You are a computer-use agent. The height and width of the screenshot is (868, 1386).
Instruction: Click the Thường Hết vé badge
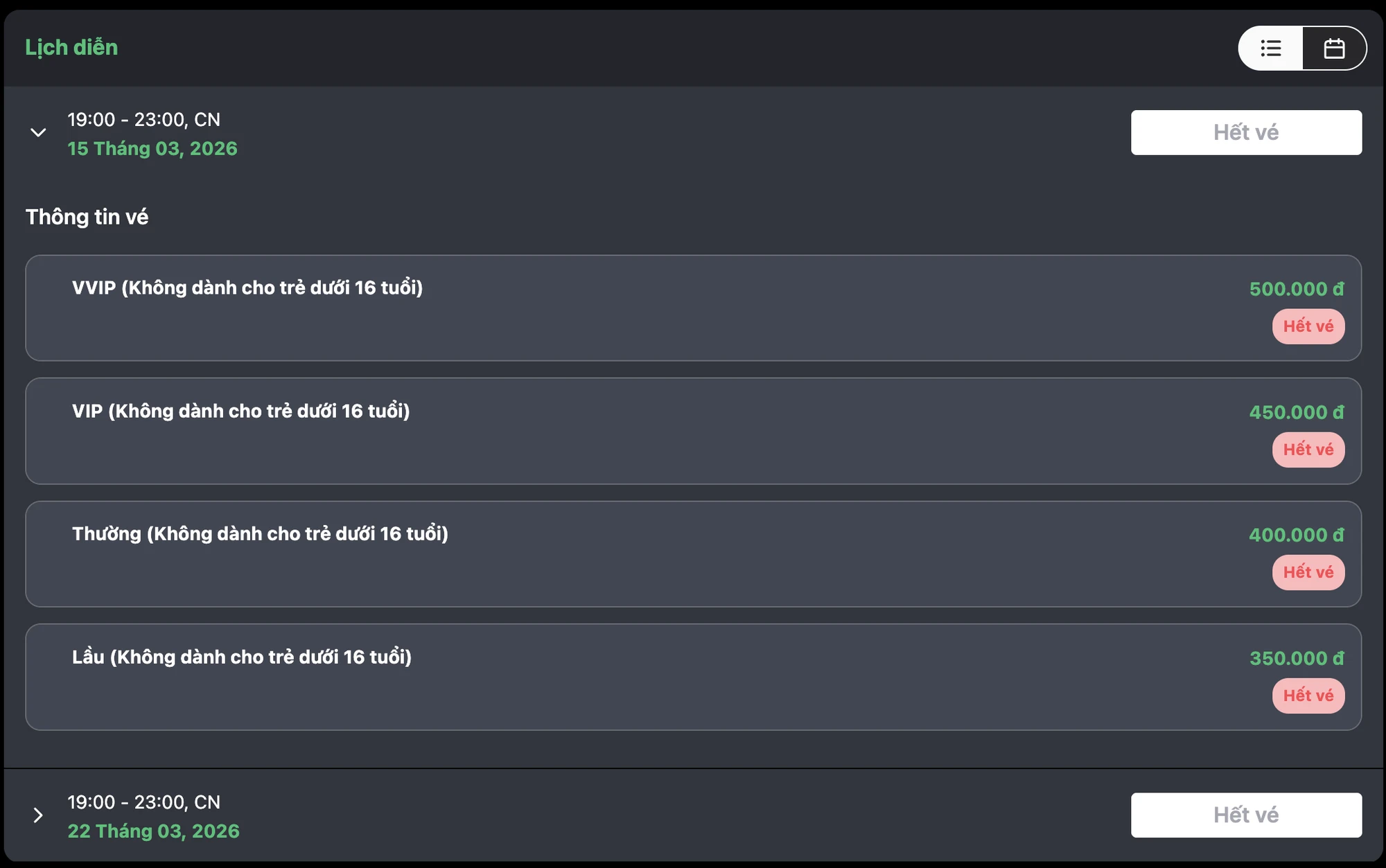[x=1308, y=572]
